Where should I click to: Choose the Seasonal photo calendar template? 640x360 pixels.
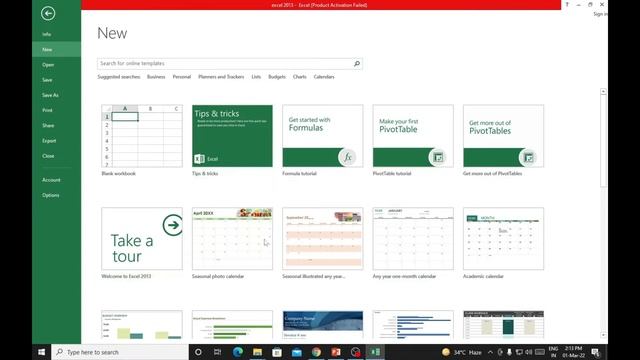click(232, 239)
